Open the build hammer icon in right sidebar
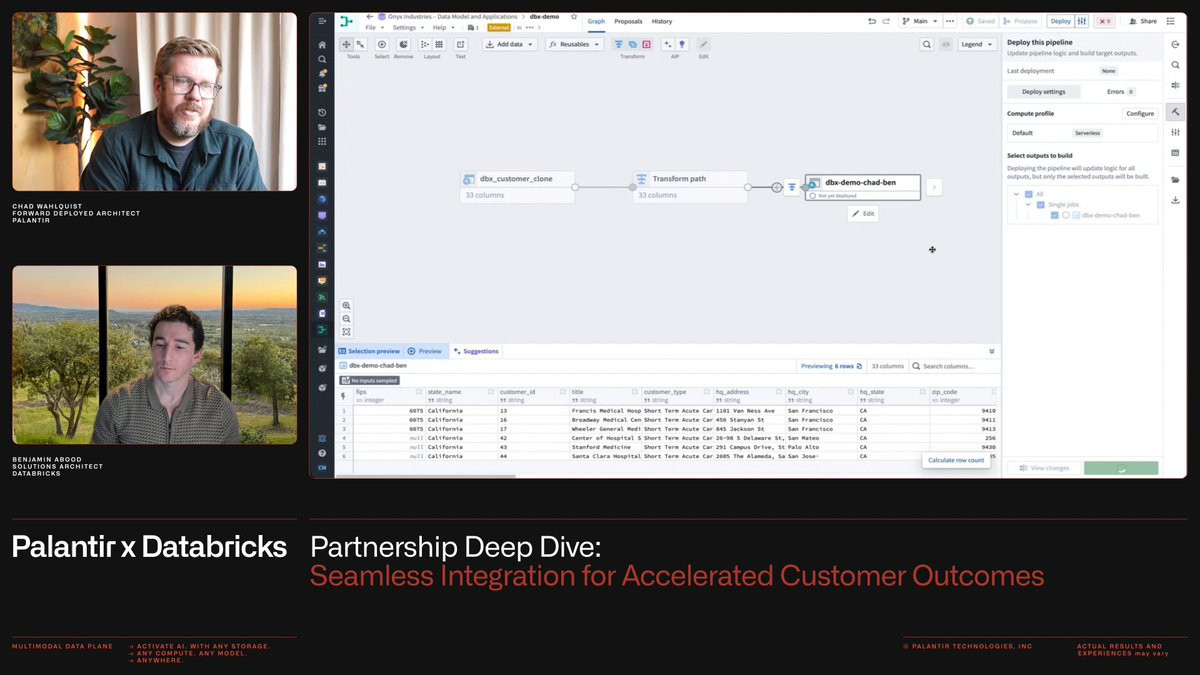The image size is (1200, 675). [x=1175, y=112]
